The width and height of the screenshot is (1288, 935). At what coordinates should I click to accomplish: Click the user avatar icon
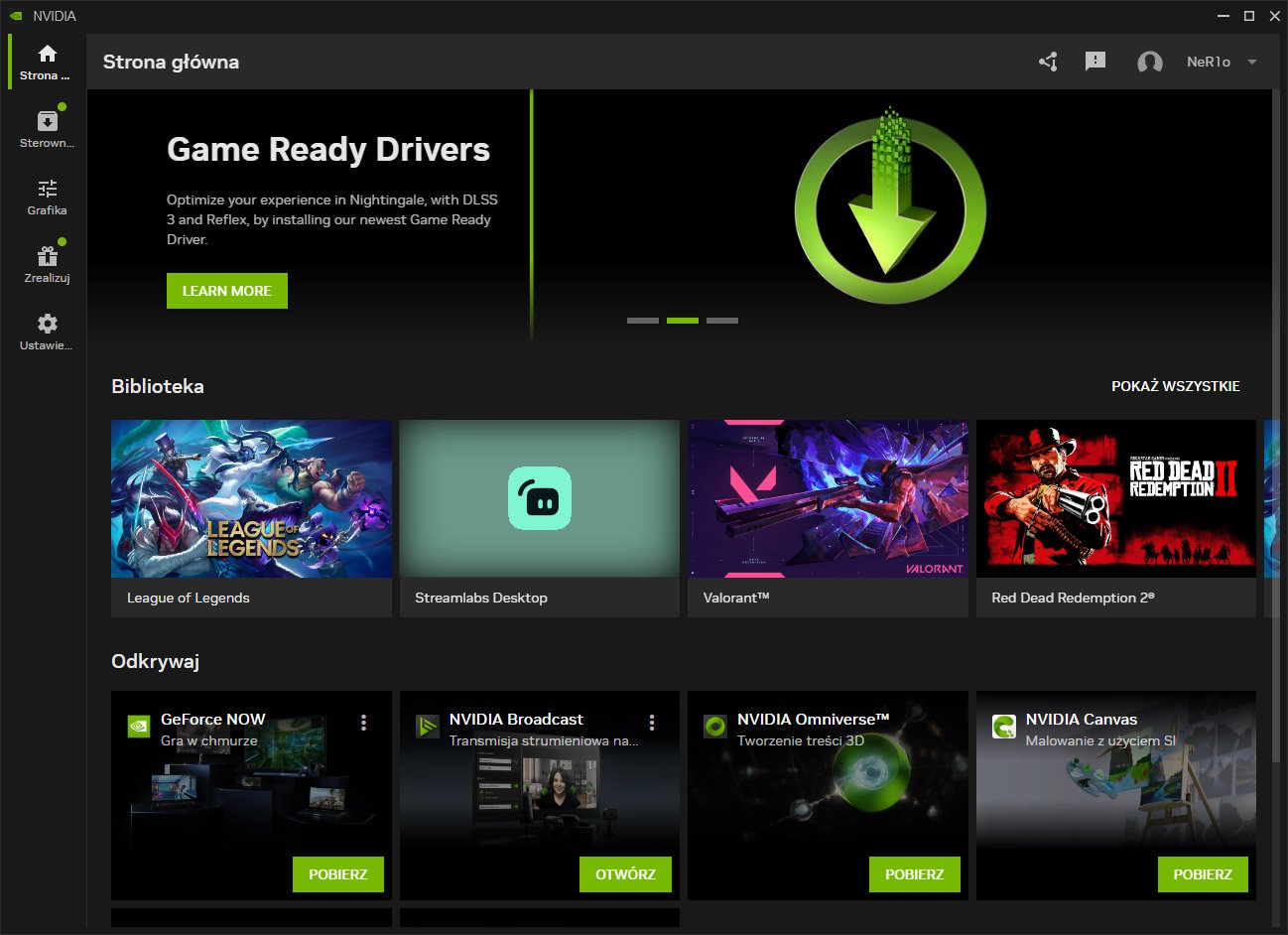pyautogui.click(x=1149, y=63)
